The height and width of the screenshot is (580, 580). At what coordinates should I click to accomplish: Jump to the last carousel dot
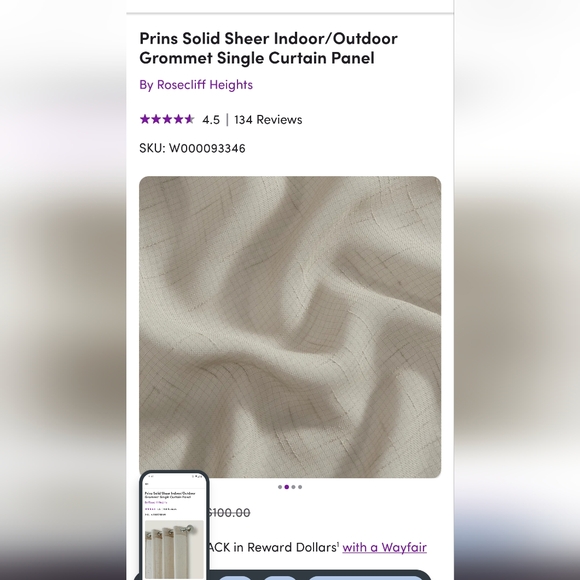click(x=300, y=487)
